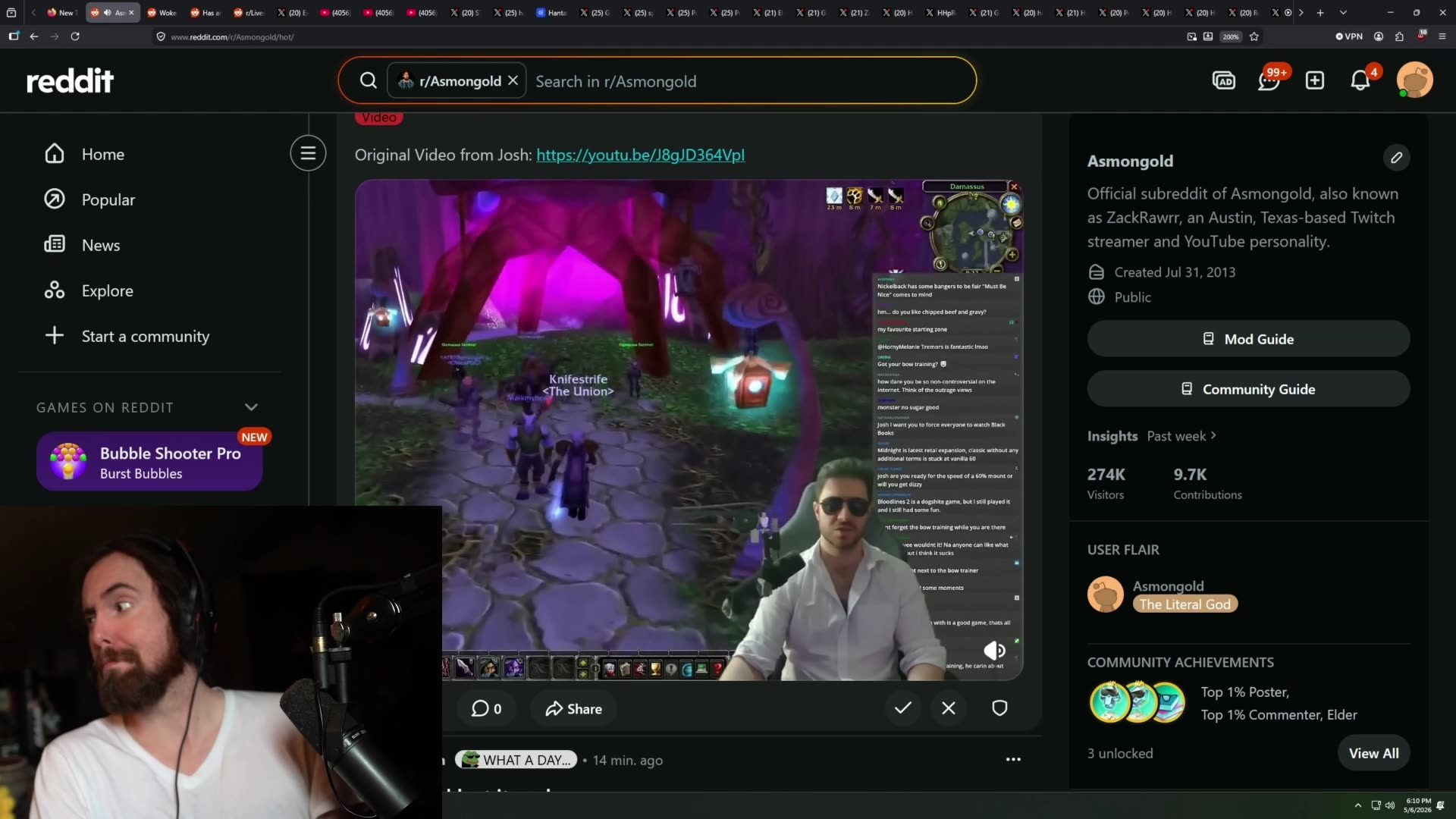Image resolution: width=1456 pixels, height=819 pixels.
Task: Unmute the video with speaker icon
Action: click(994, 651)
